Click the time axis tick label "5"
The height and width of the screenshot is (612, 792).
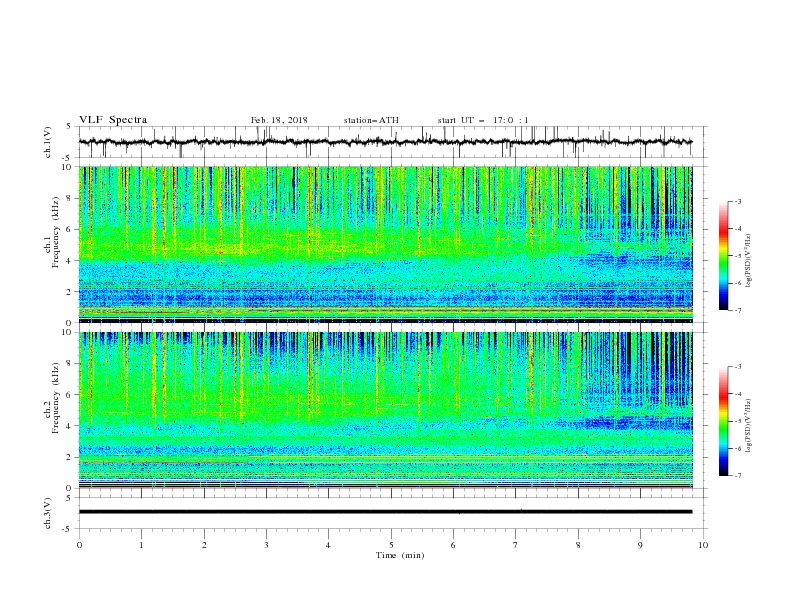(391, 545)
